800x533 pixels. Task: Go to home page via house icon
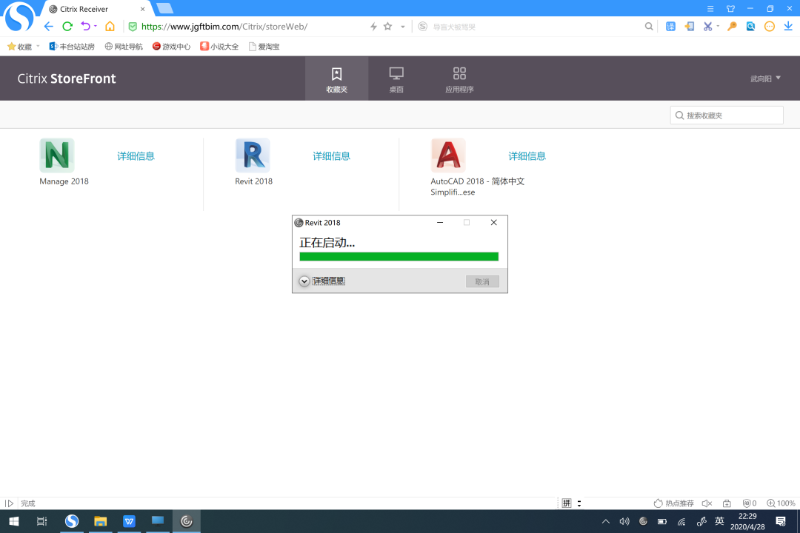(110, 27)
